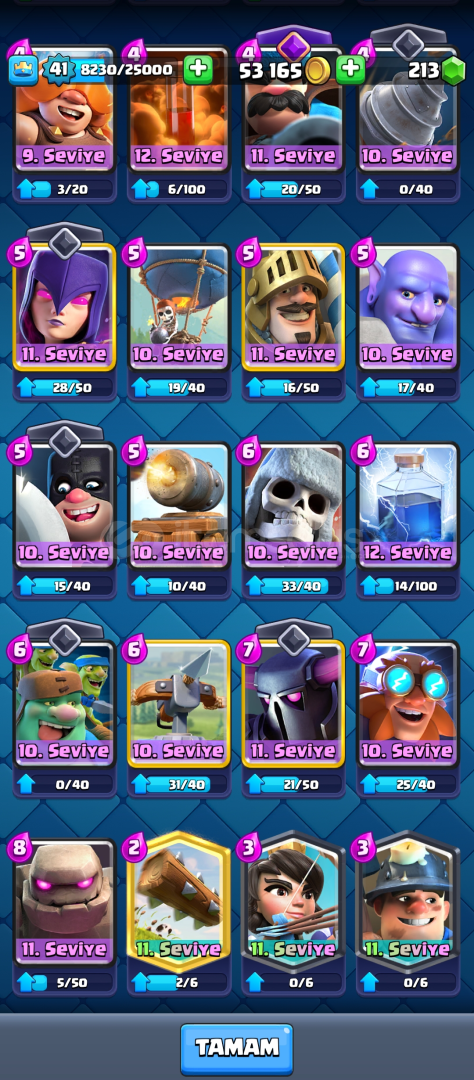Tap the gold coin icon

click(317, 70)
